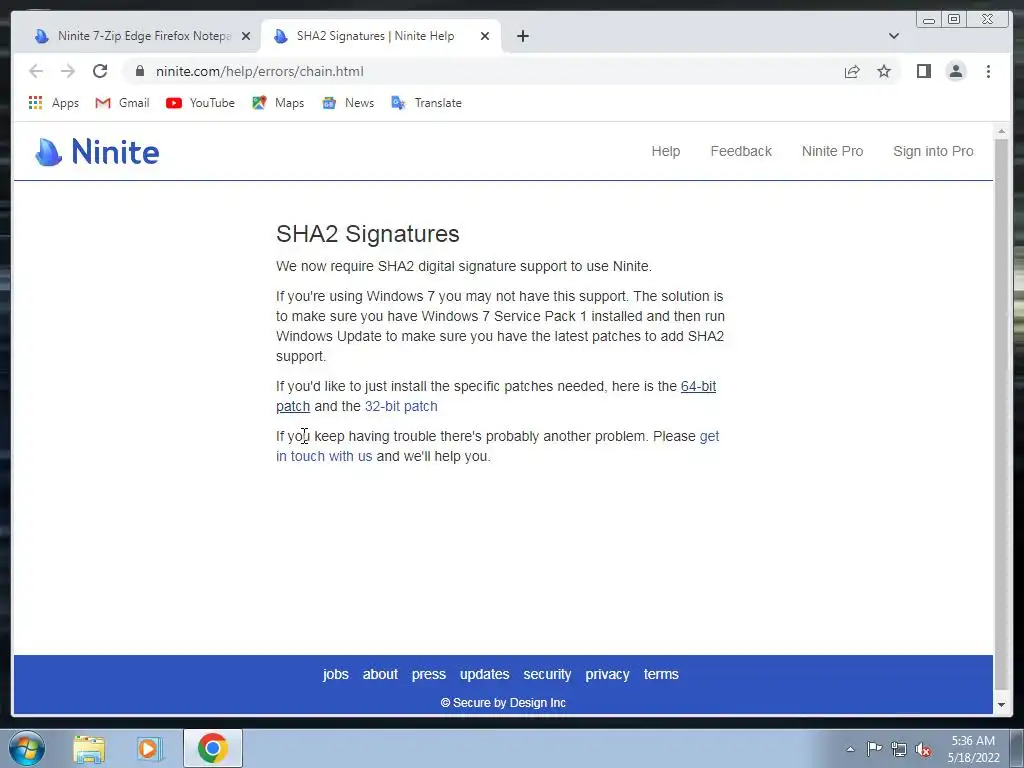
Task: Open the Translate bookmark
Action: 426,103
